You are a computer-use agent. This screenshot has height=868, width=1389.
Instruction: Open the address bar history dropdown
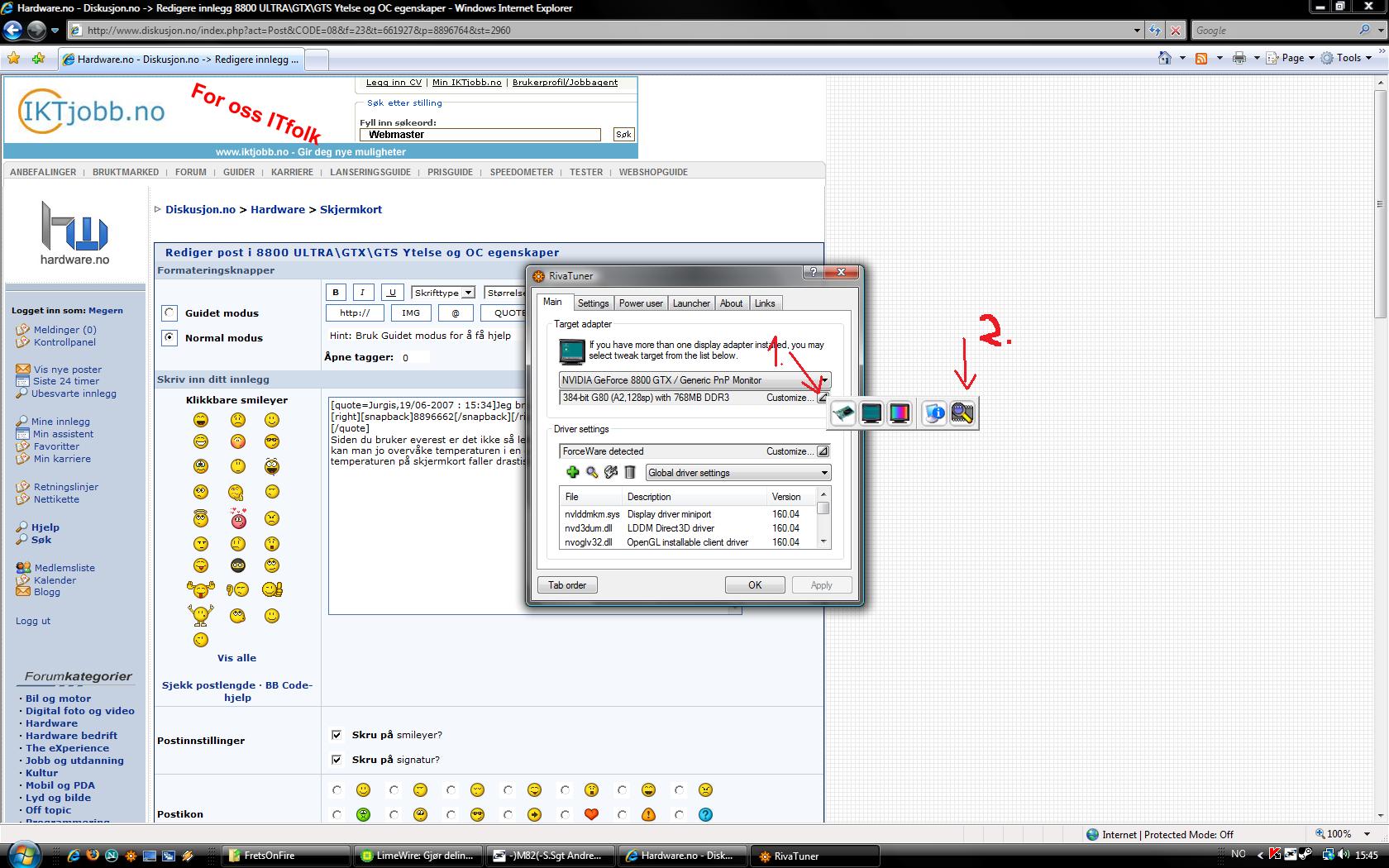[x=1137, y=31]
